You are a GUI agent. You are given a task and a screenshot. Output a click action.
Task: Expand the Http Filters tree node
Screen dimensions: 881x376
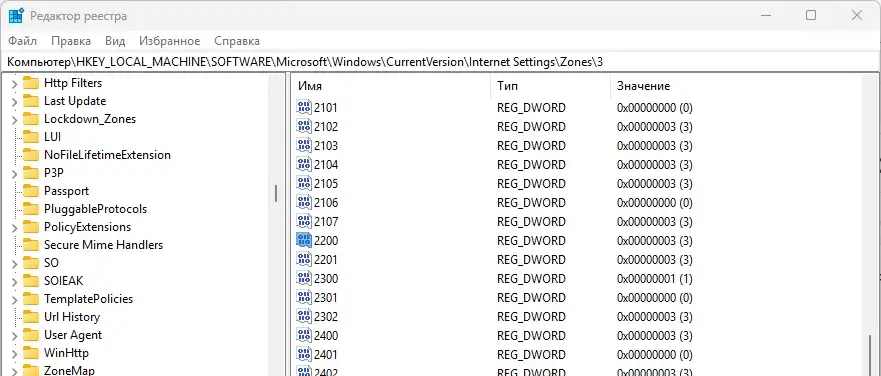click(14, 84)
